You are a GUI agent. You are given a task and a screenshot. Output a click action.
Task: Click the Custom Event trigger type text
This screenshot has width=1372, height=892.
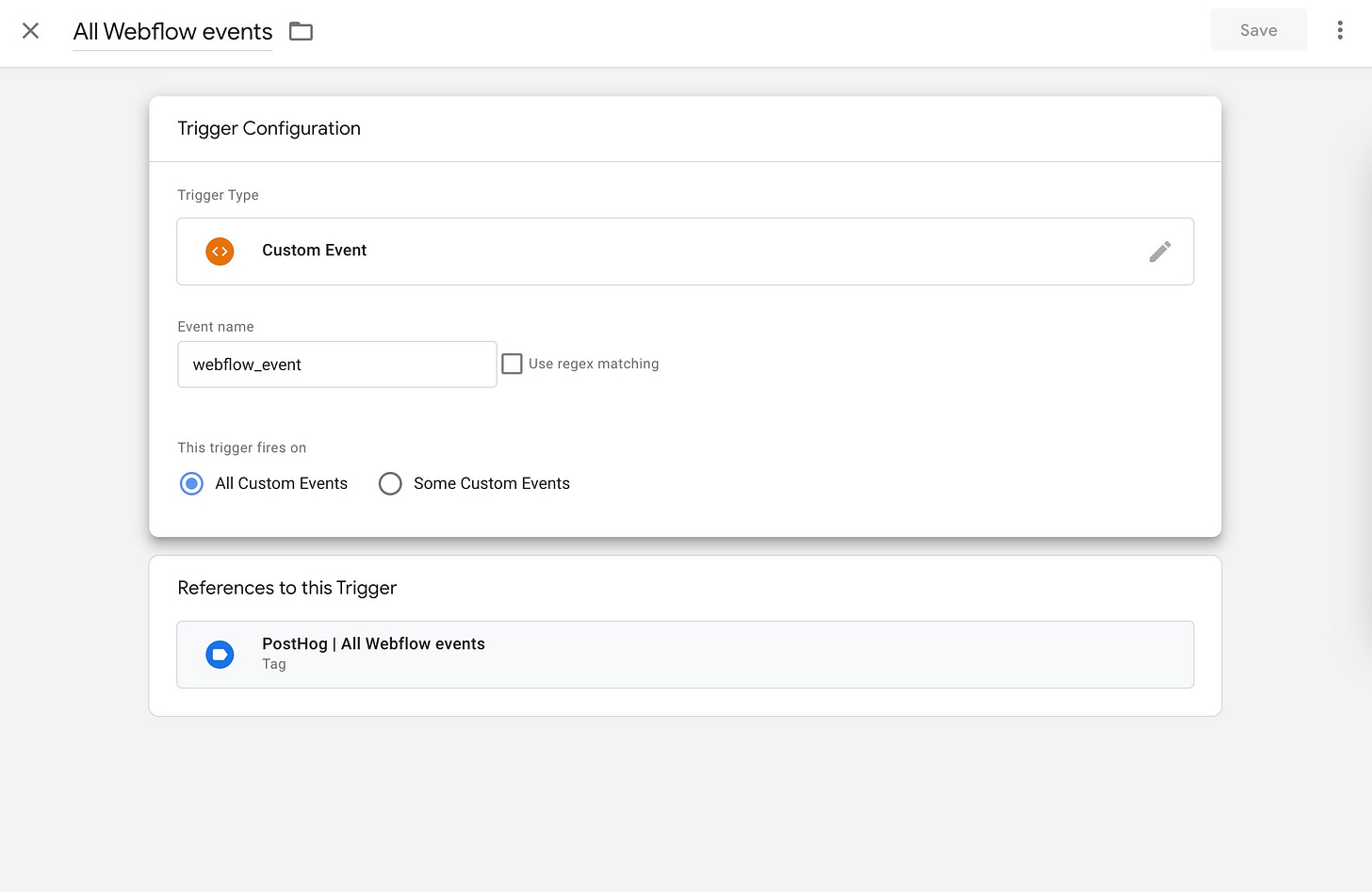coord(314,251)
